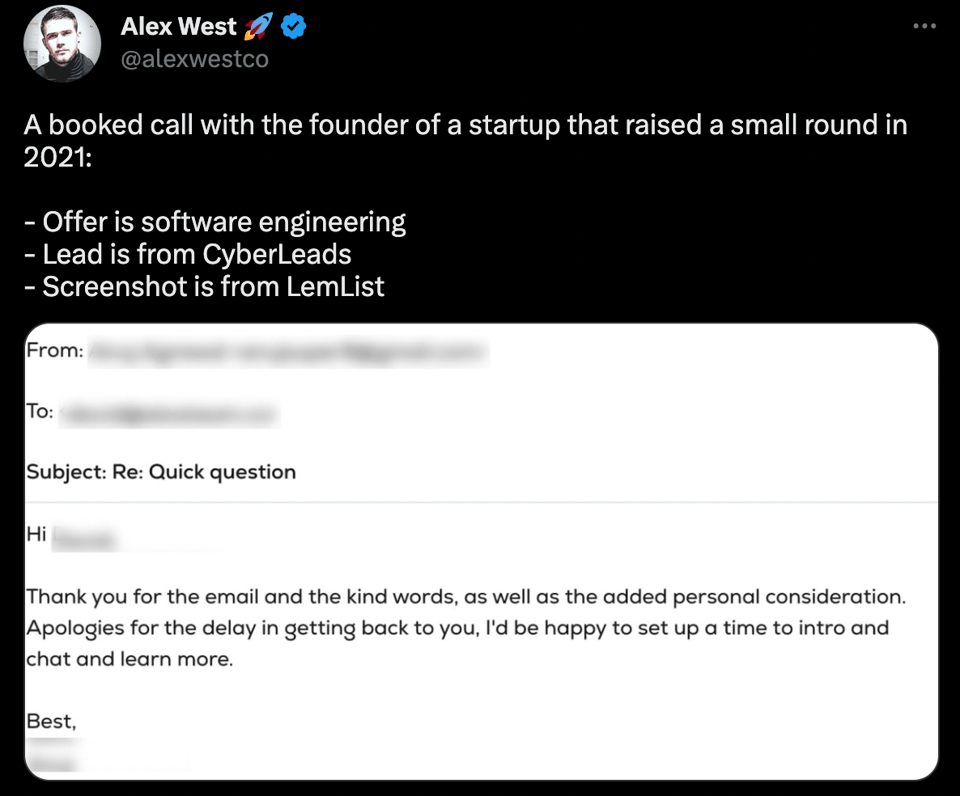Click the "2021:" text in the tweet
This screenshot has height=796, width=960.
pos(57,158)
